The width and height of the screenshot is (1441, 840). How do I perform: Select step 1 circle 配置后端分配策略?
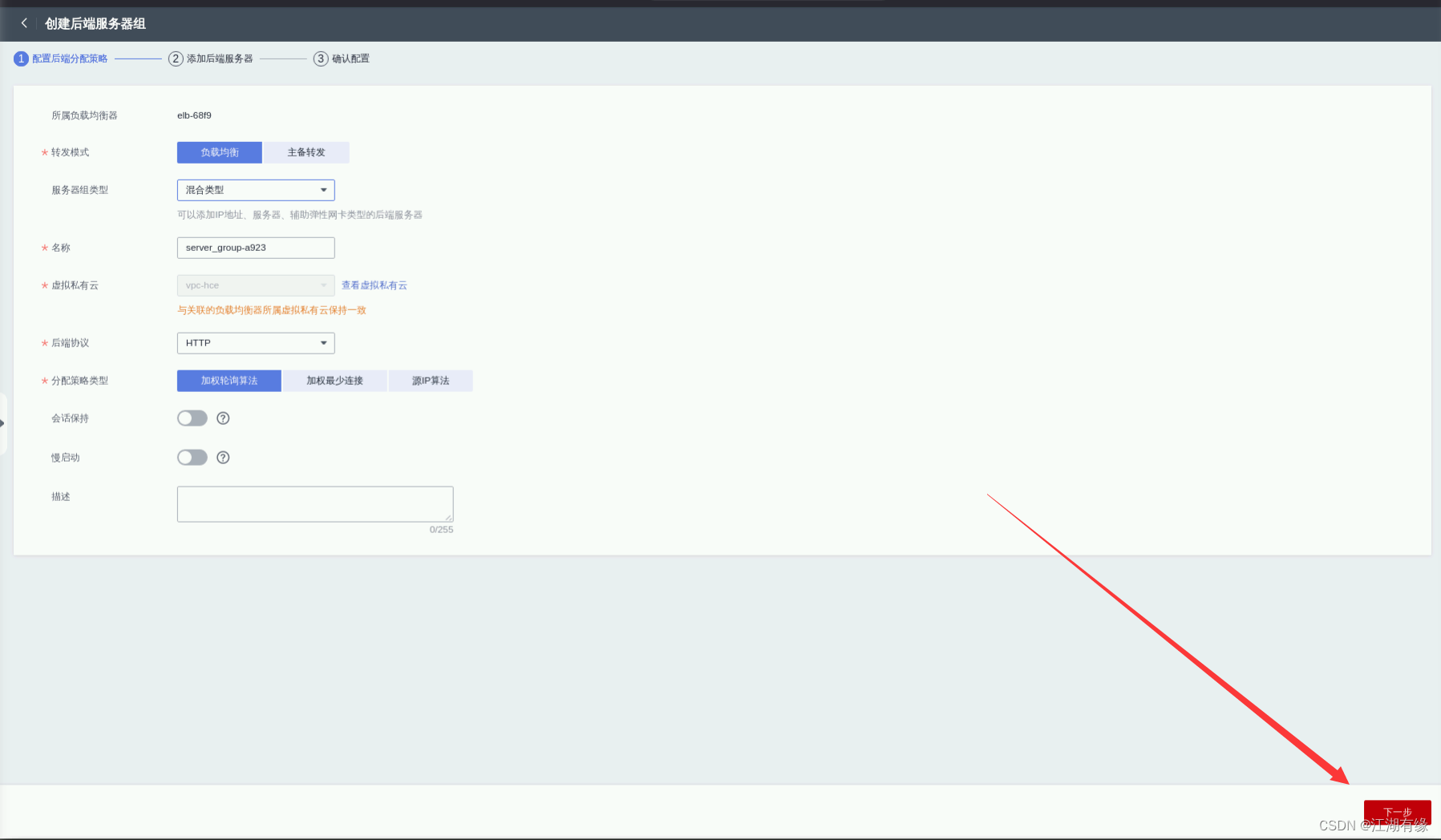pos(21,59)
